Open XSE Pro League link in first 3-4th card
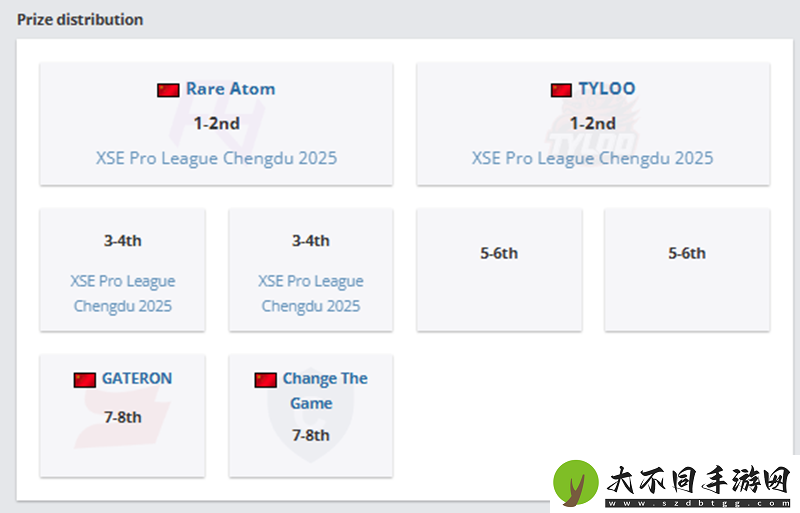Viewport: 800px width, 513px height. (x=122, y=294)
